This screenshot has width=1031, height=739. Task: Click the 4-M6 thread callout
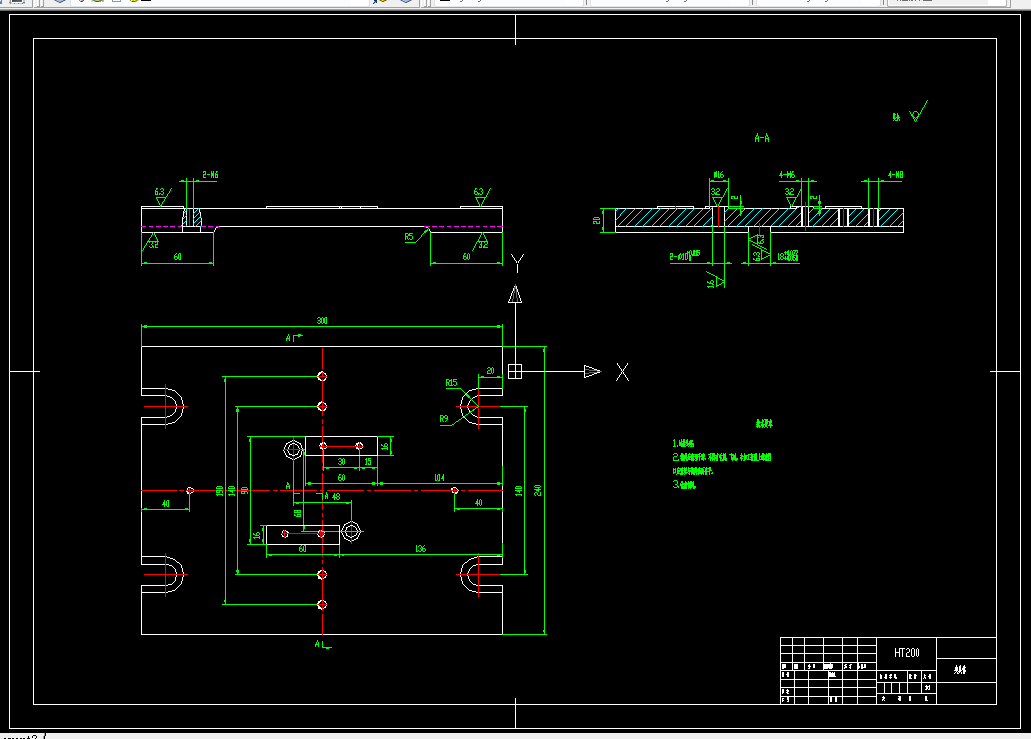click(x=787, y=175)
